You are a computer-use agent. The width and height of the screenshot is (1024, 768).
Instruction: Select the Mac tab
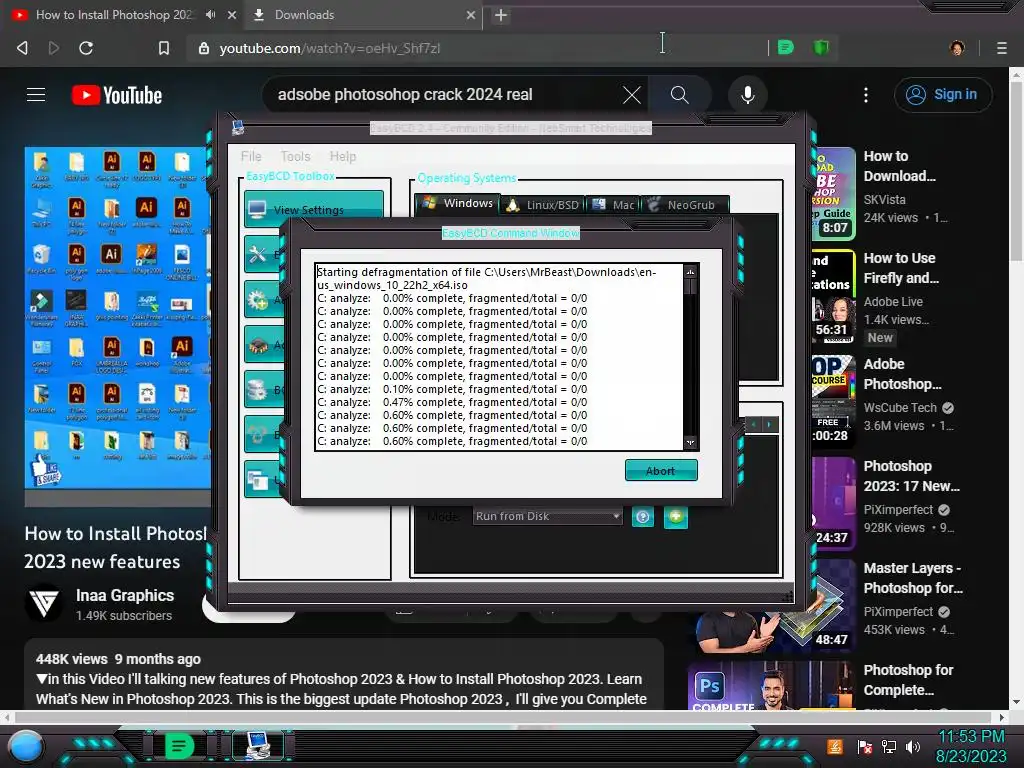click(x=613, y=205)
